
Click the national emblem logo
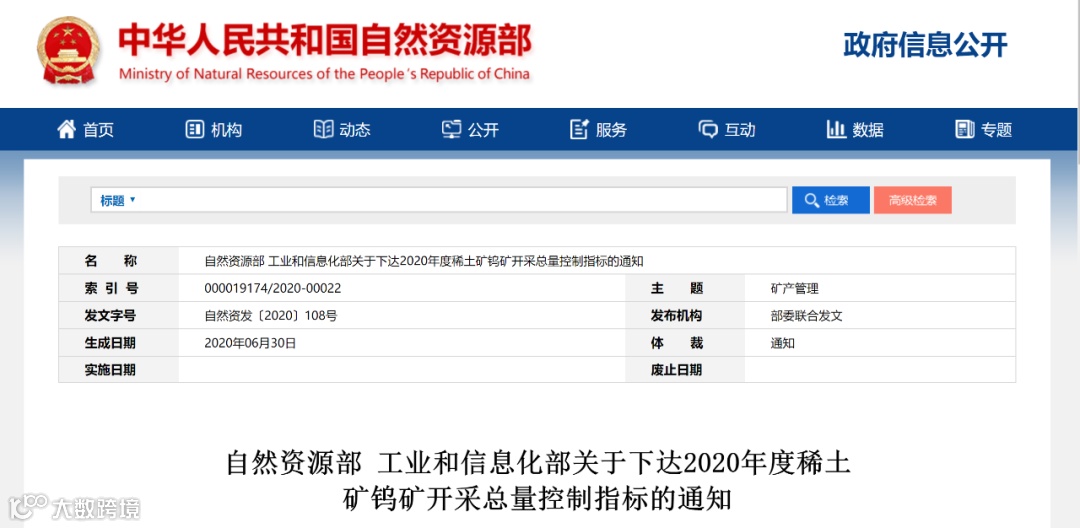tap(68, 52)
